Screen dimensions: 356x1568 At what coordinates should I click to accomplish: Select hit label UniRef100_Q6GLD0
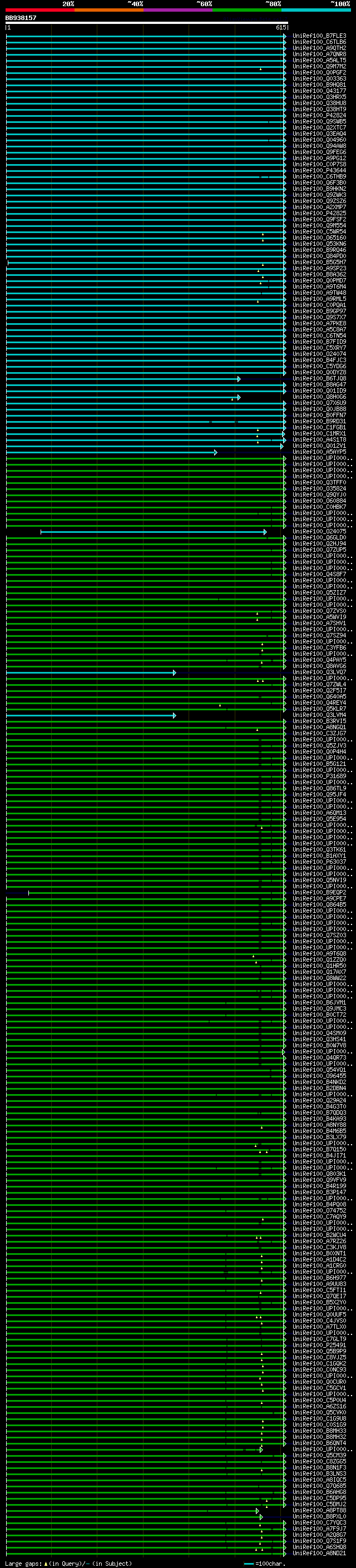point(319,537)
